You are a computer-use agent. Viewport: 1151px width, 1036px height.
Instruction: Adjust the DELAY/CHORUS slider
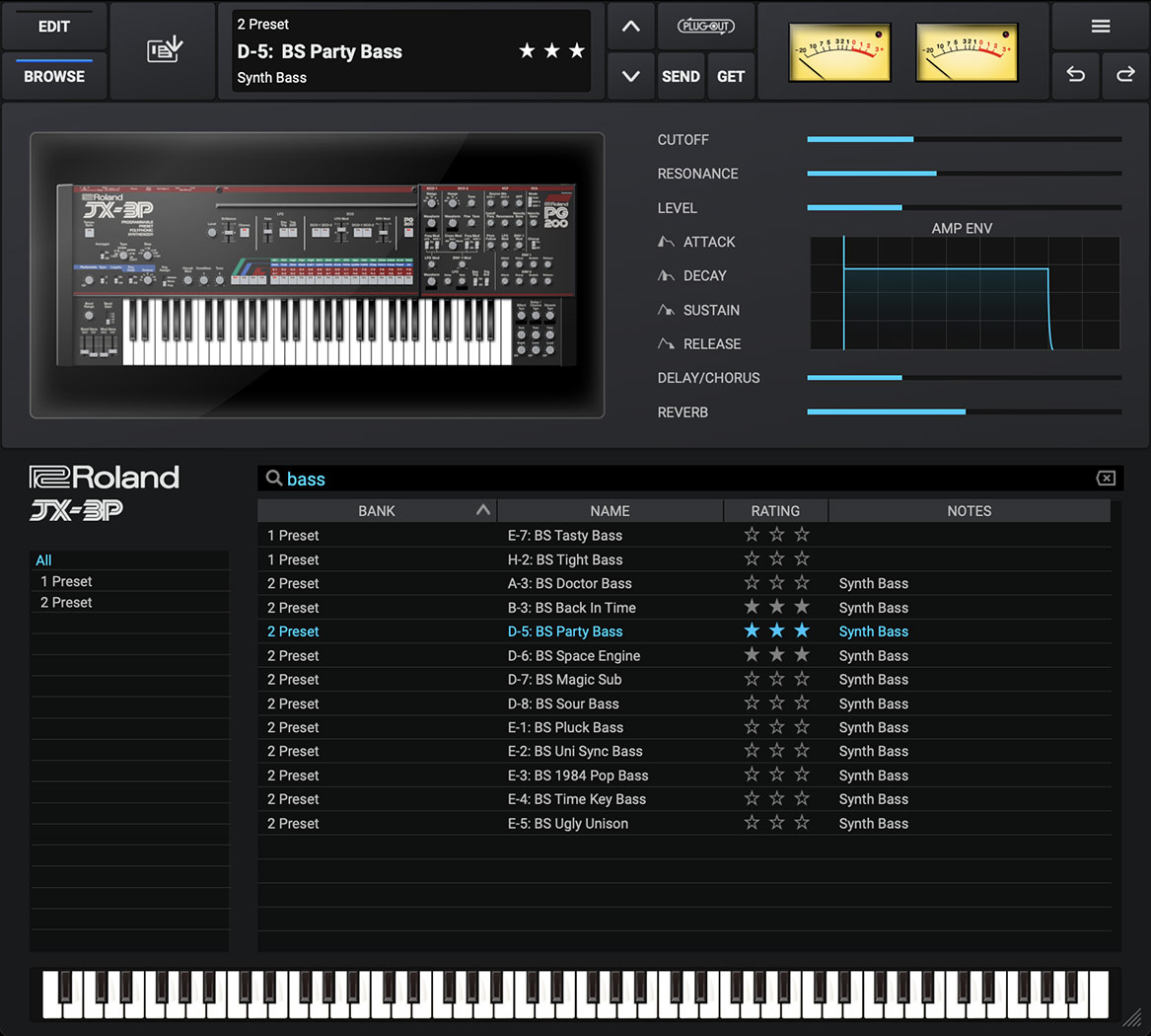pos(964,377)
